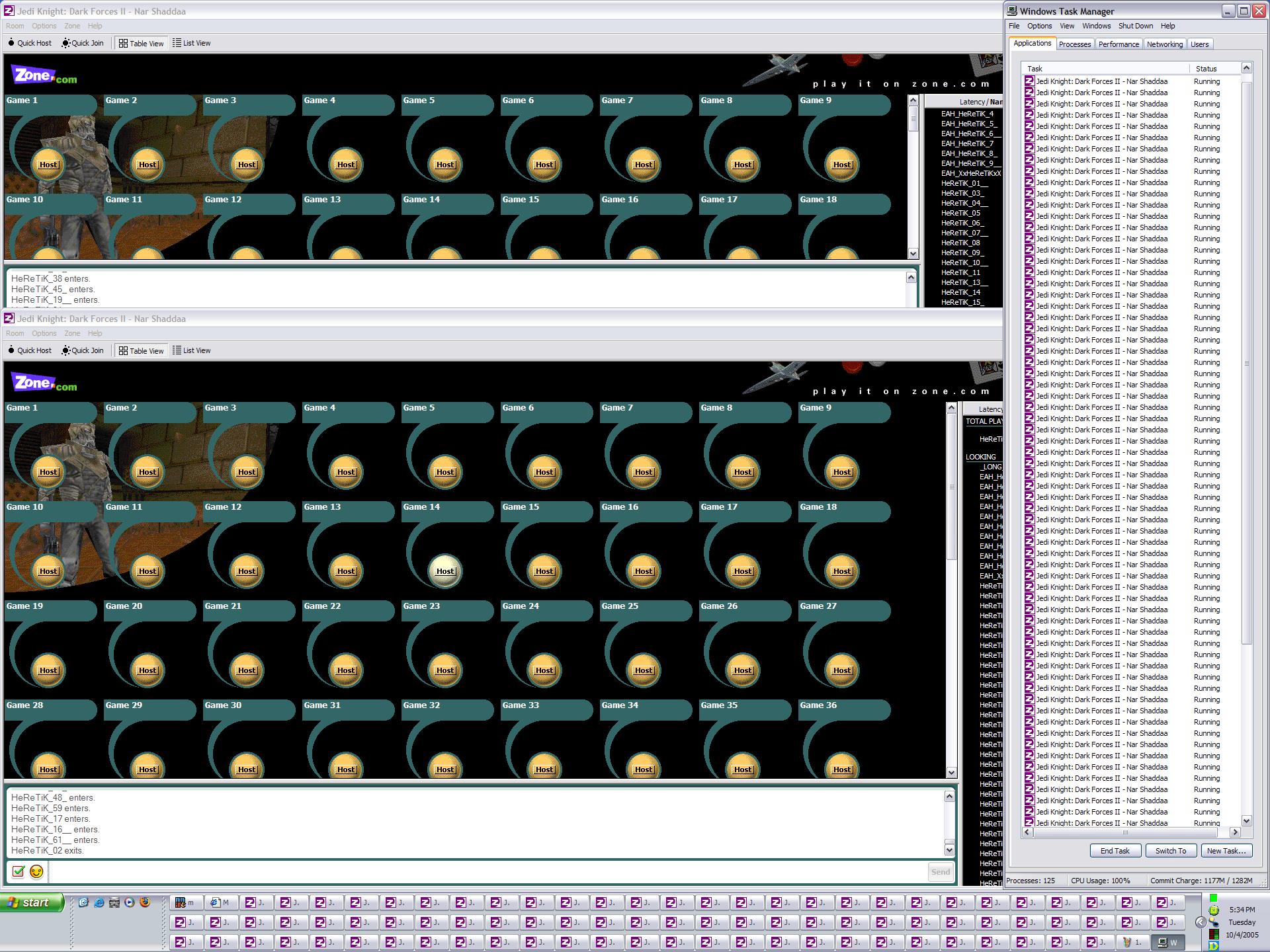The height and width of the screenshot is (952, 1270).
Task: Click the mIRC taskbar button labeled m
Action: tap(187, 902)
